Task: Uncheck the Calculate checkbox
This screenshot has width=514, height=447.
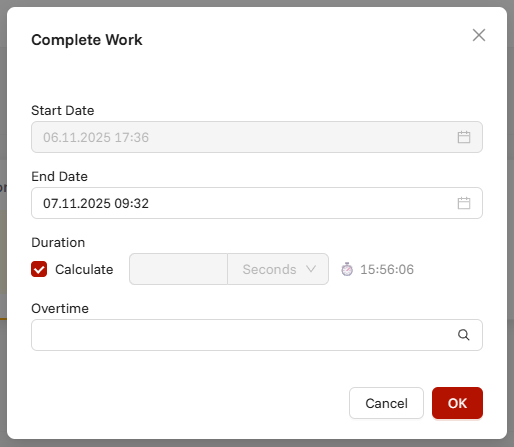Action: tap(39, 269)
